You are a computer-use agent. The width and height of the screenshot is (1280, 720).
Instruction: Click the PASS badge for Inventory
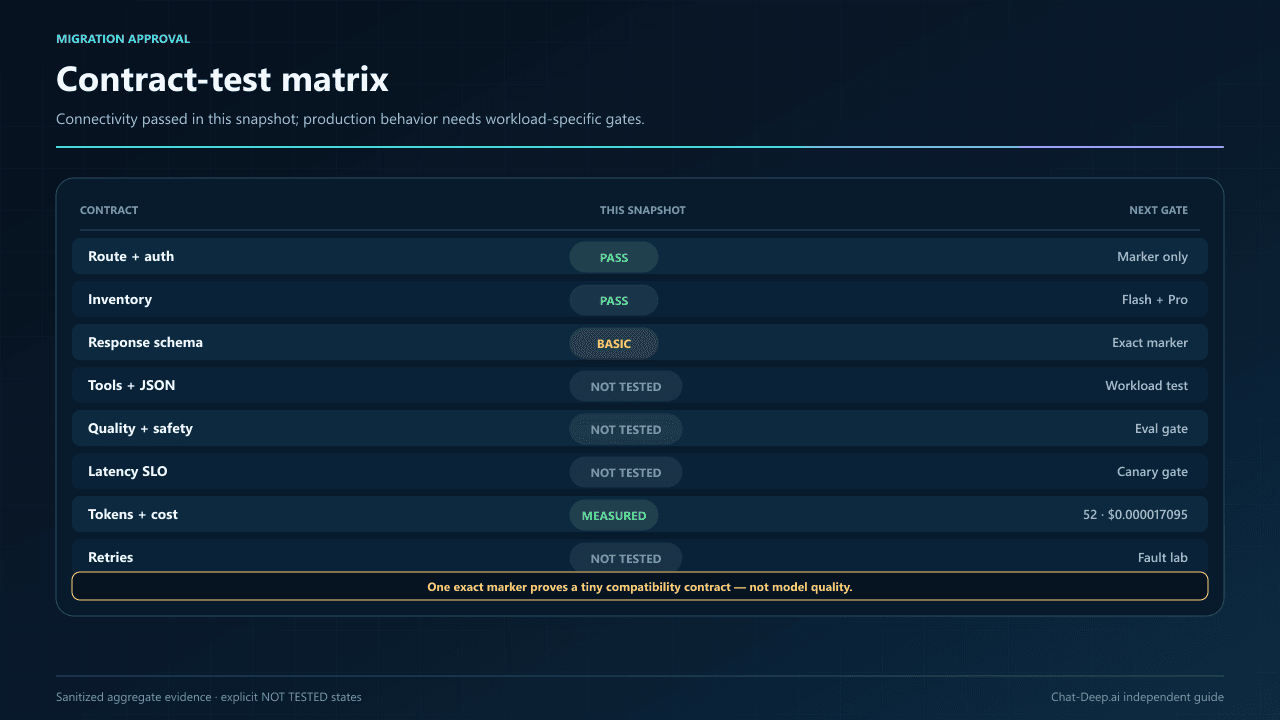point(614,300)
